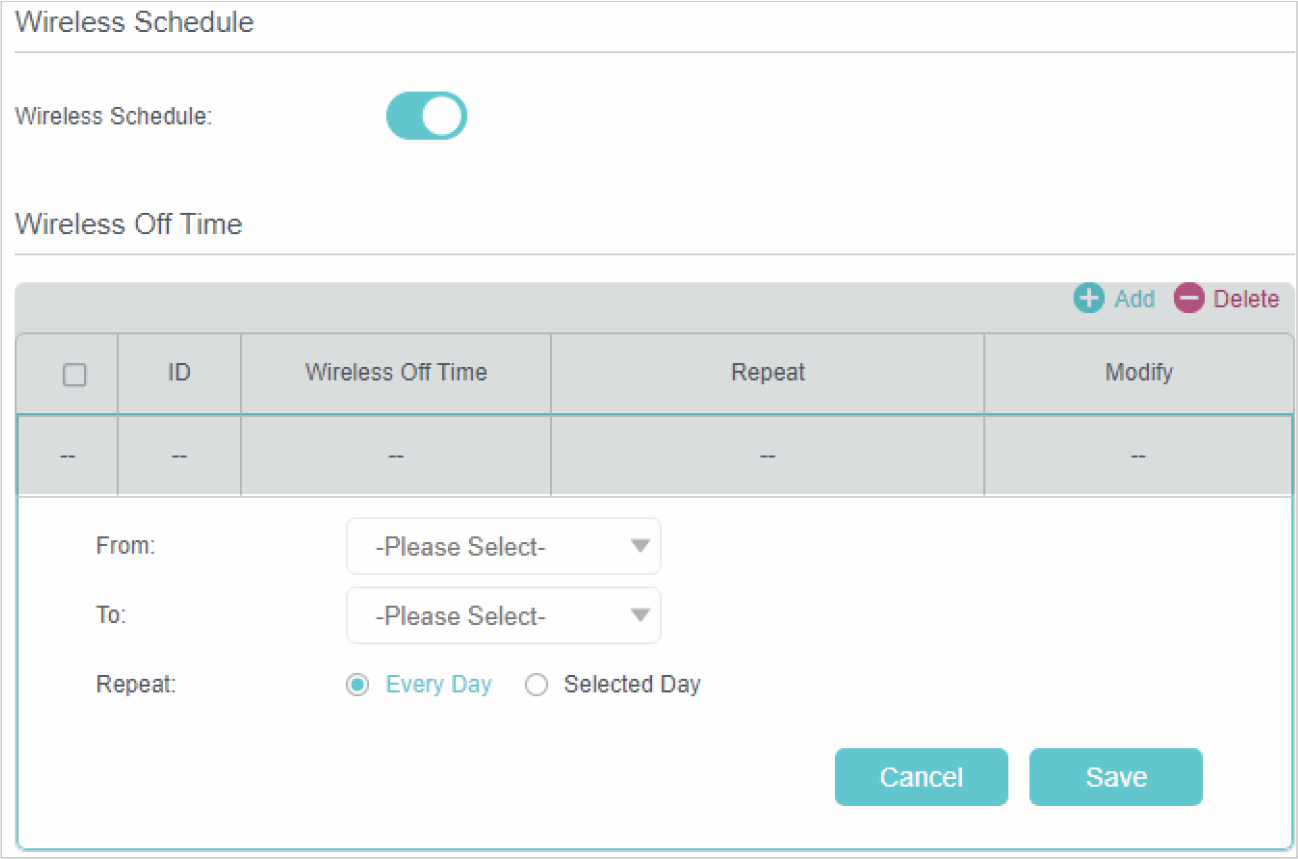Click the Modify column header
This screenshot has height=859, width=1298.
[1138, 373]
